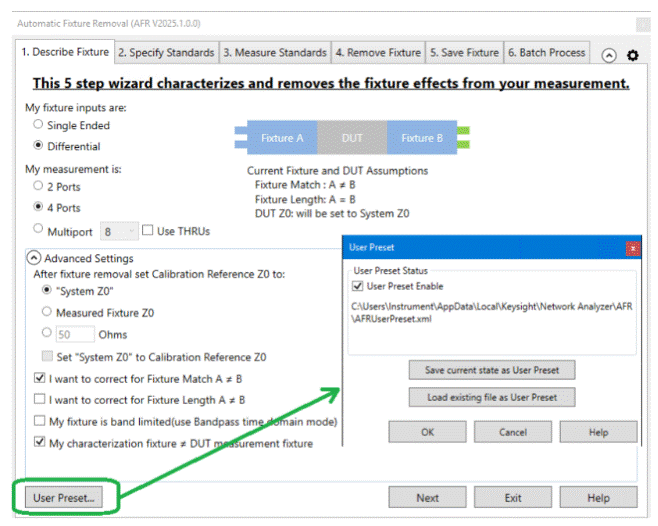
Task: Close the User Preset dialog
Action: [632, 247]
